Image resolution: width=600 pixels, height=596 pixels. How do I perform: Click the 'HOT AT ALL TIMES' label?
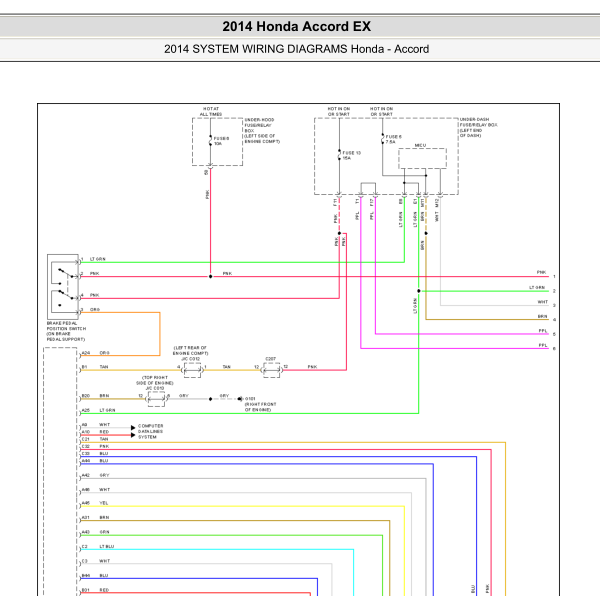tap(211, 111)
